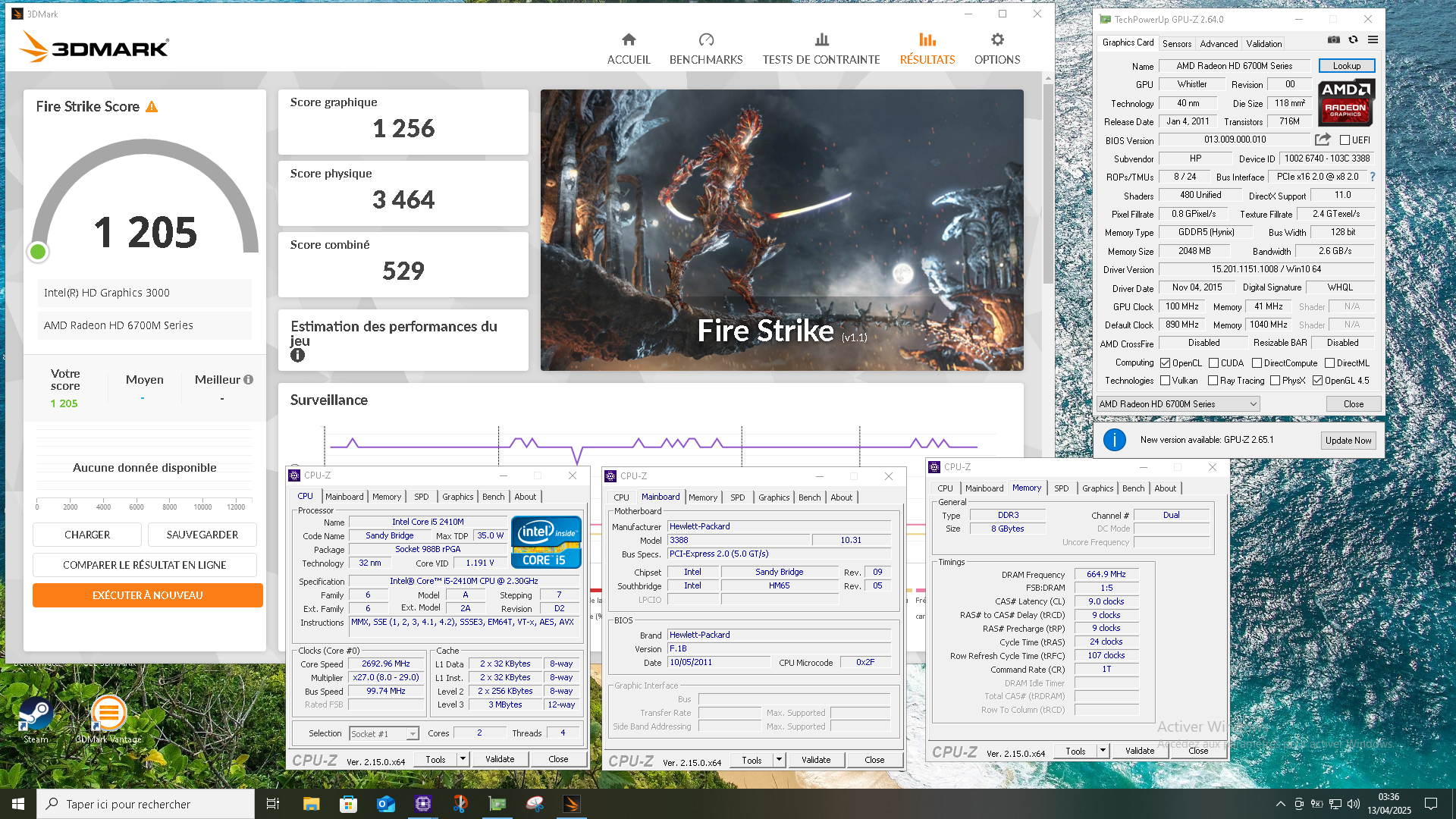Screen dimensions: 1456x819
Task: Open Microsoft Store from taskbar
Action: 348,804
